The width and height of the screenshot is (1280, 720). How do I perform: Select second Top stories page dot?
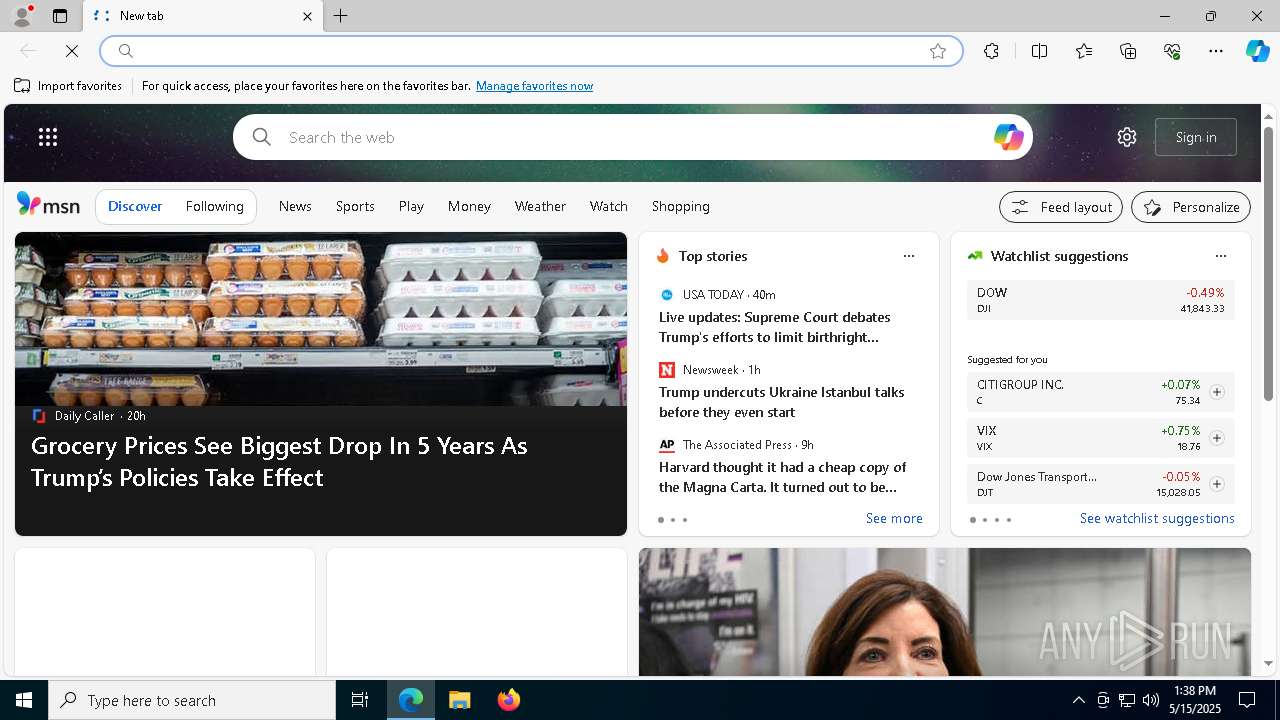coord(673,520)
